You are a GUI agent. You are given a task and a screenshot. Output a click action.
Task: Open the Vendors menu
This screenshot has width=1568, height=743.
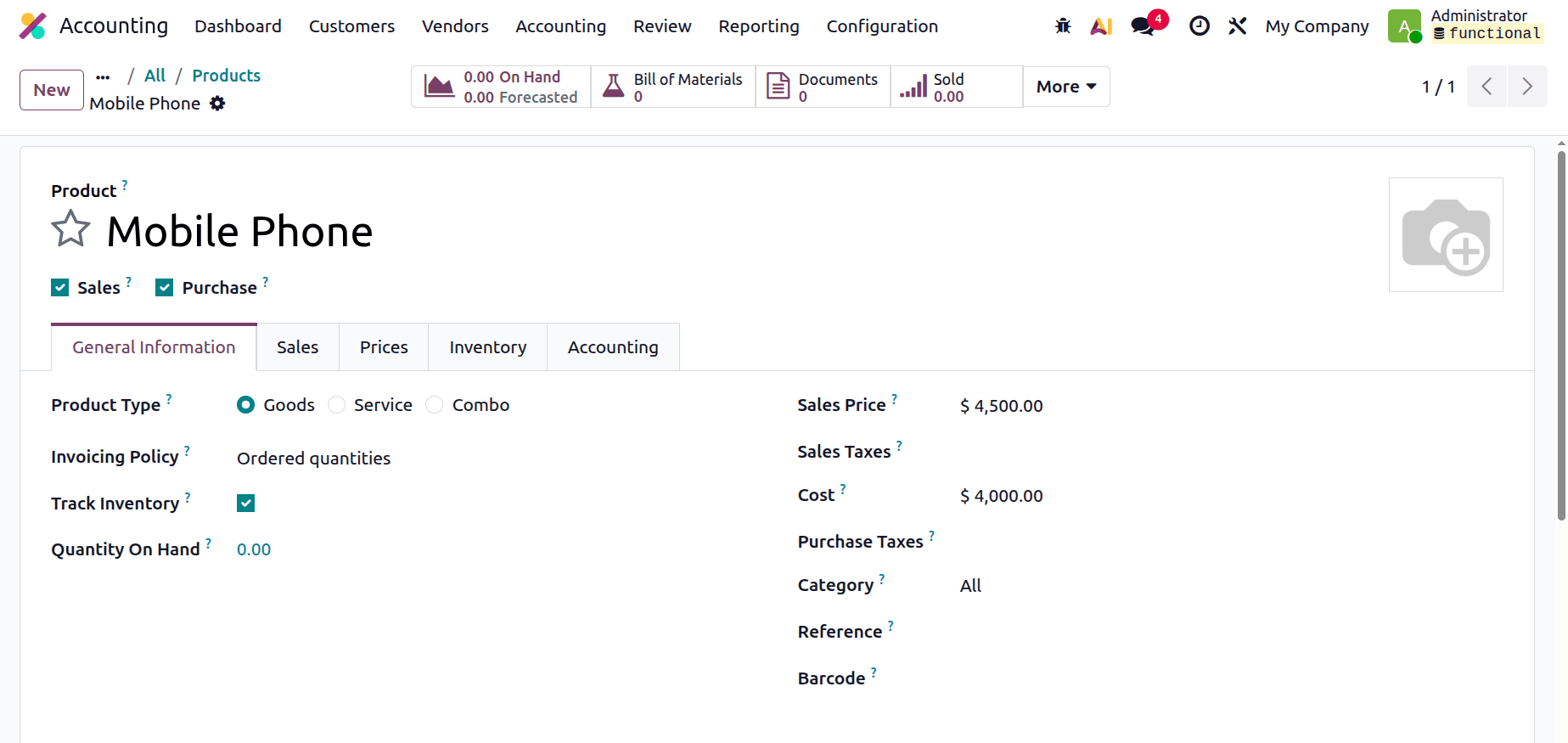click(x=455, y=26)
